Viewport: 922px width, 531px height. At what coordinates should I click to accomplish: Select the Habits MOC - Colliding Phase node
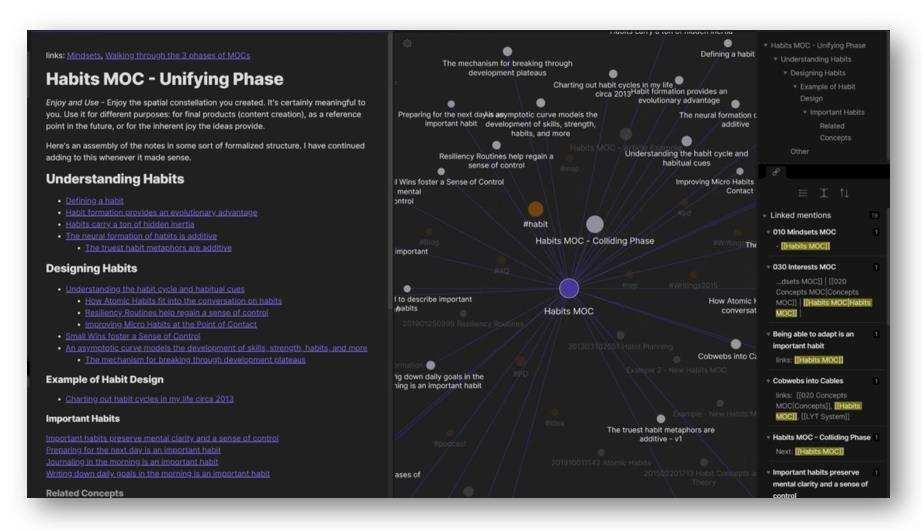594,224
